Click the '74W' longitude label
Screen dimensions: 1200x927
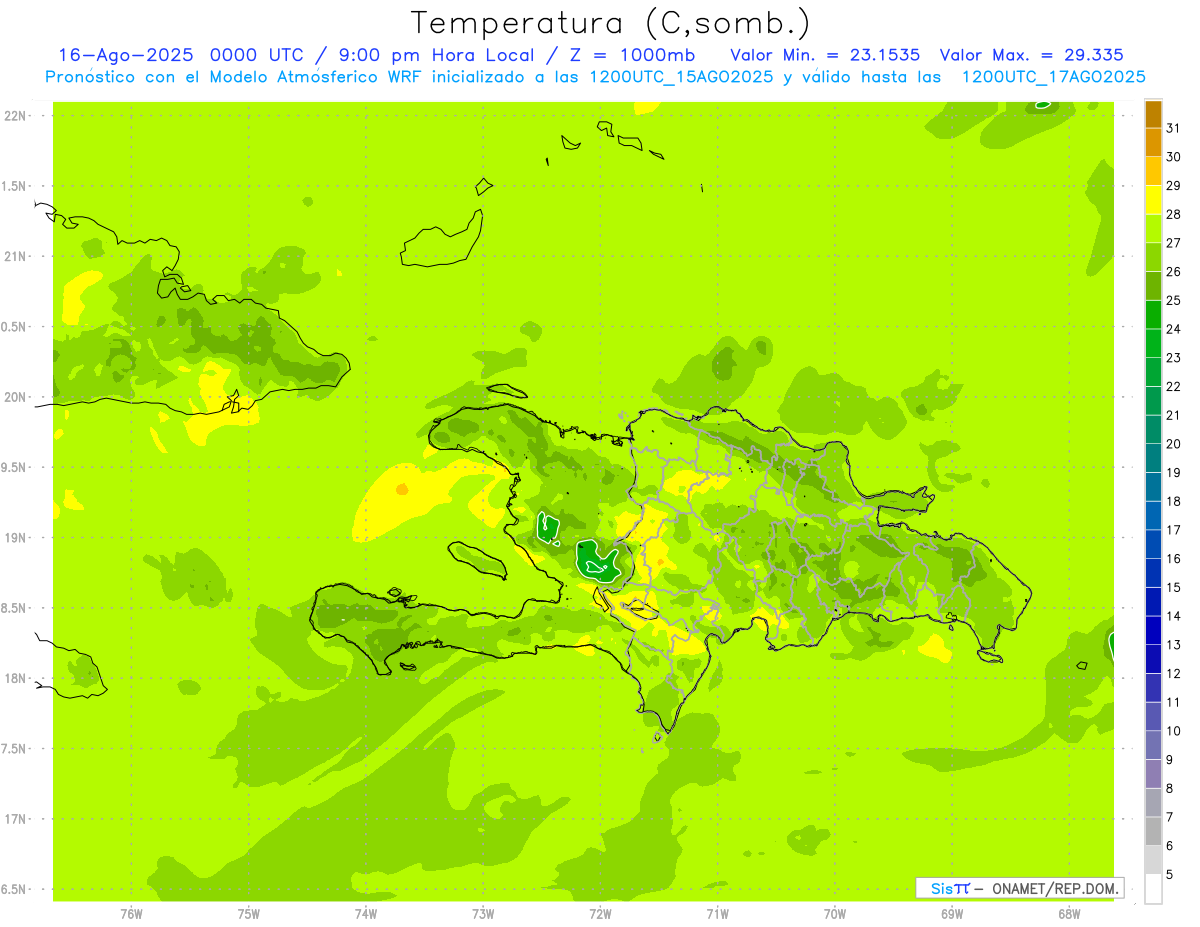pyautogui.click(x=365, y=914)
